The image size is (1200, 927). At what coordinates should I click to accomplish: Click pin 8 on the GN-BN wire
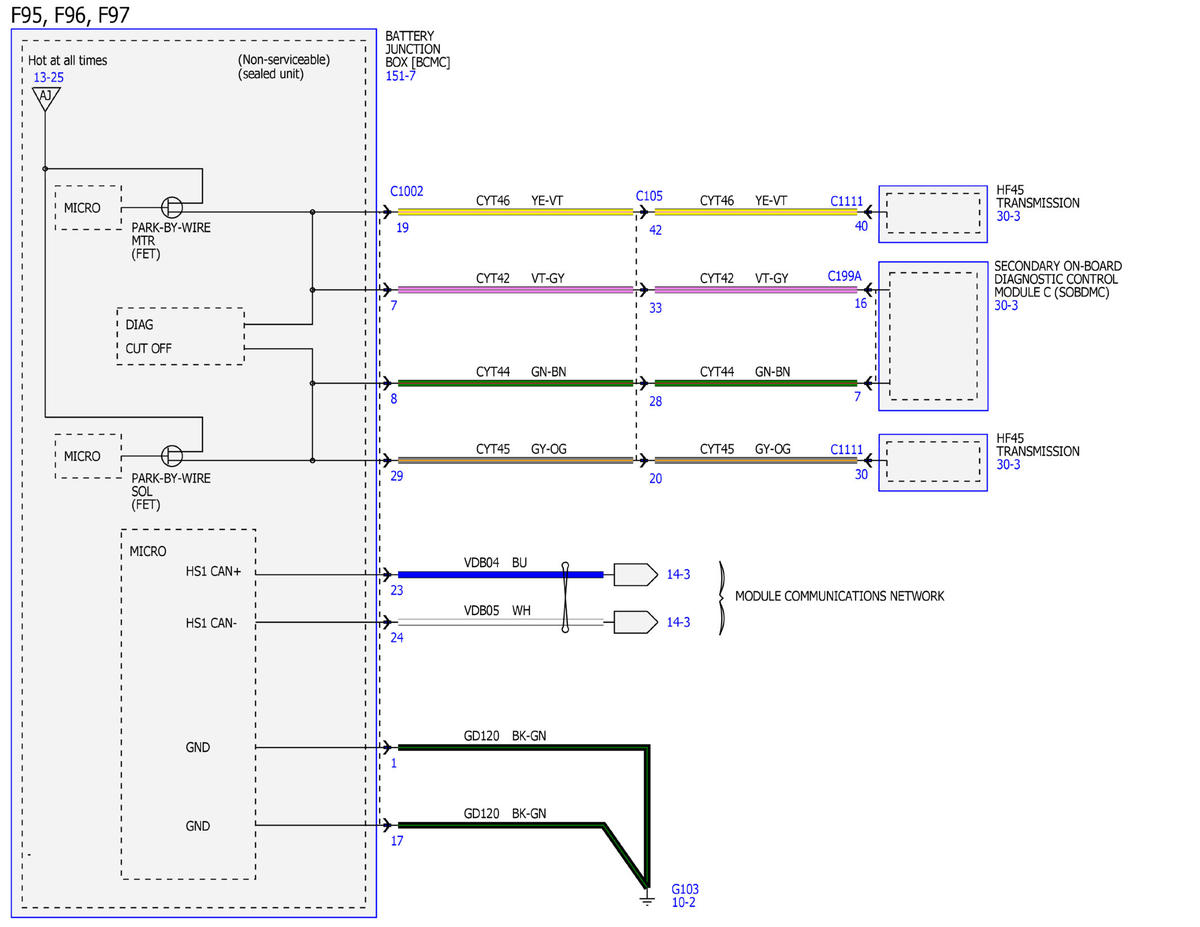pos(394,398)
